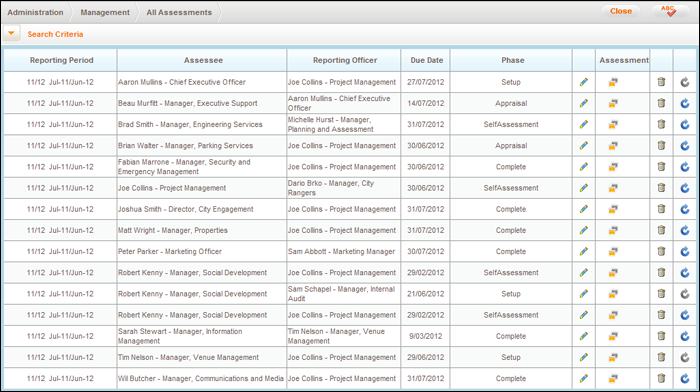
Task: Click the Search Criteria label
Action: coord(55,34)
